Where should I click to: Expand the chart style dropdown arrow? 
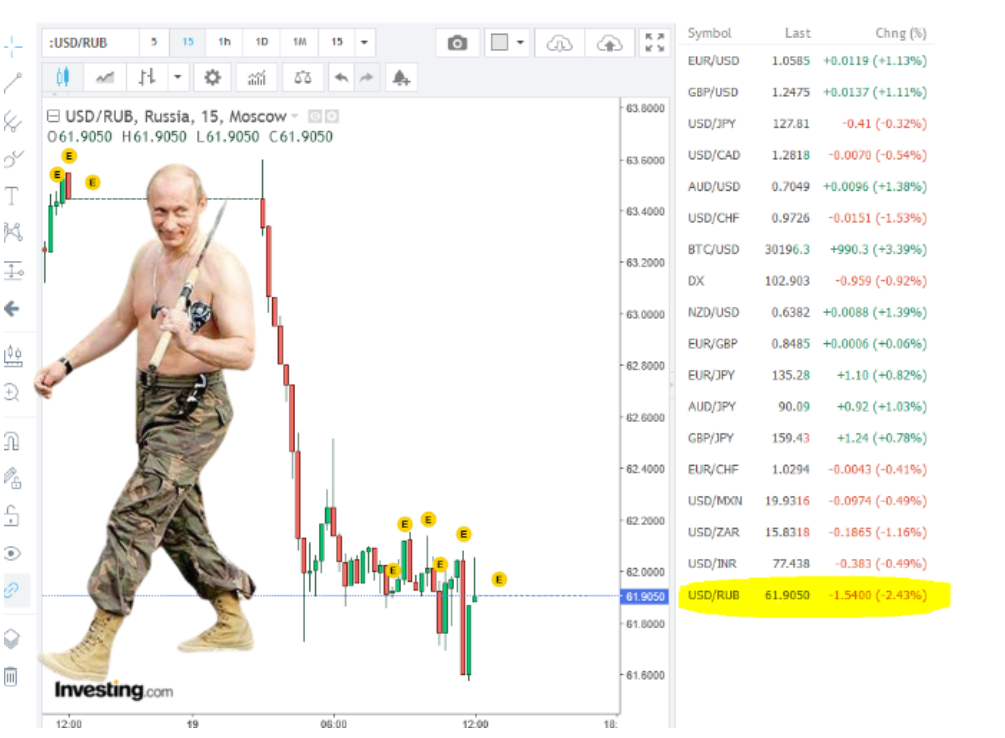pyautogui.click(x=178, y=78)
